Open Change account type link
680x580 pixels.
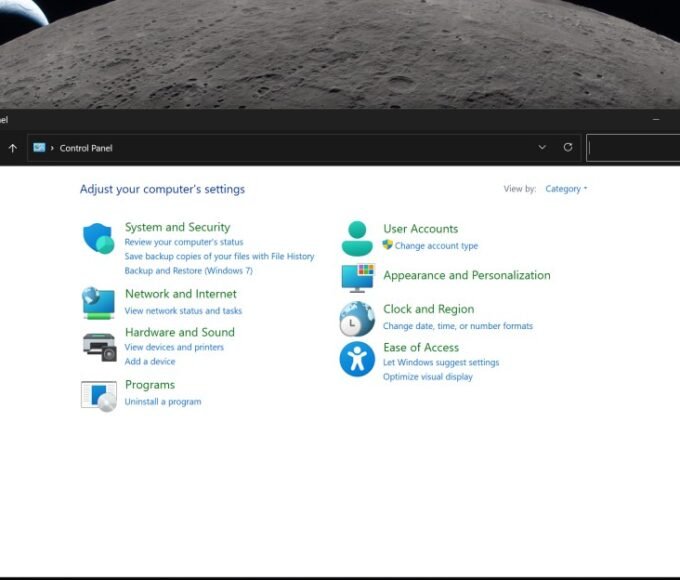click(x=436, y=246)
